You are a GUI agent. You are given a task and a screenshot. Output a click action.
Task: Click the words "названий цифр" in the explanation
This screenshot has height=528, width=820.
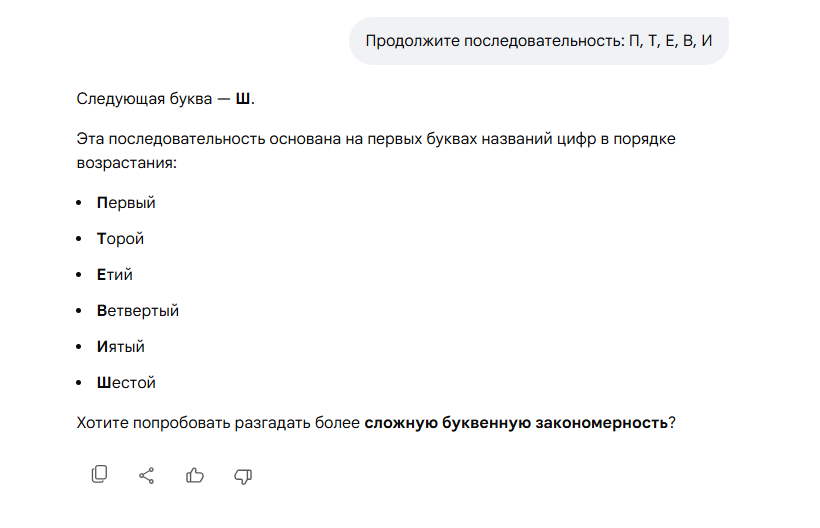tap(498, 139)
